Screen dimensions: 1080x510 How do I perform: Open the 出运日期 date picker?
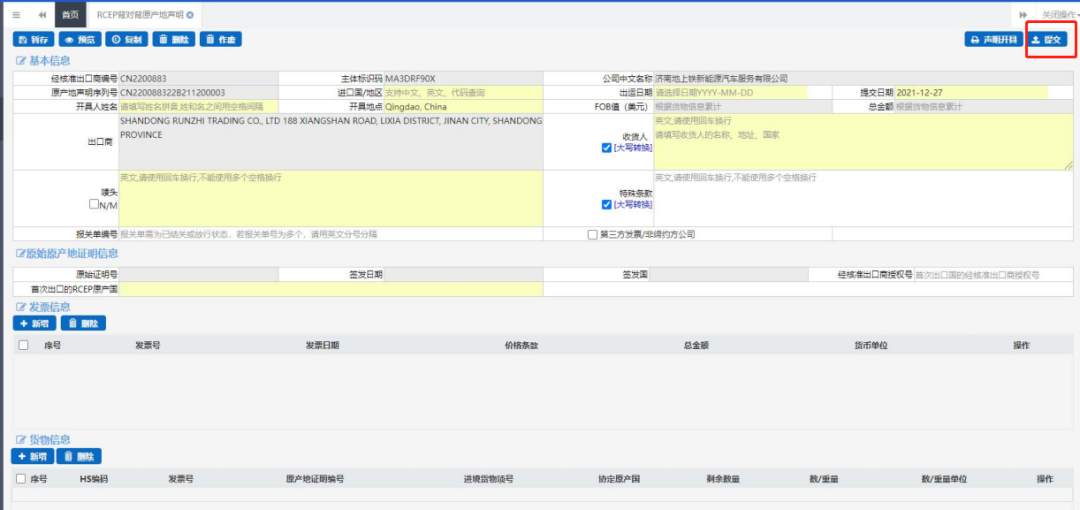pyautogui.click(x=730, y=92)
